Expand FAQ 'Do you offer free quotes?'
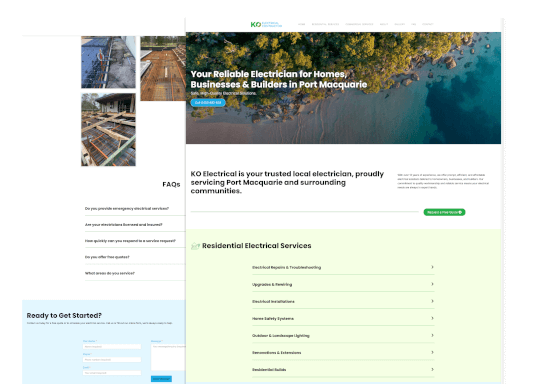Screen dimensions: 538x384 tap(135, 257)
